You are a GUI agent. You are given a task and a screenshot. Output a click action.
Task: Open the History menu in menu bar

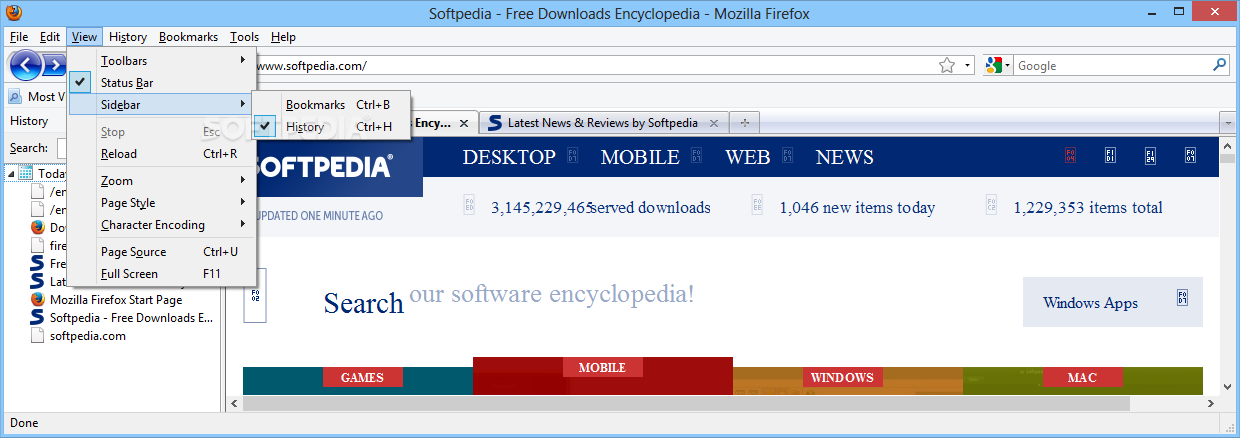point(128,37)
